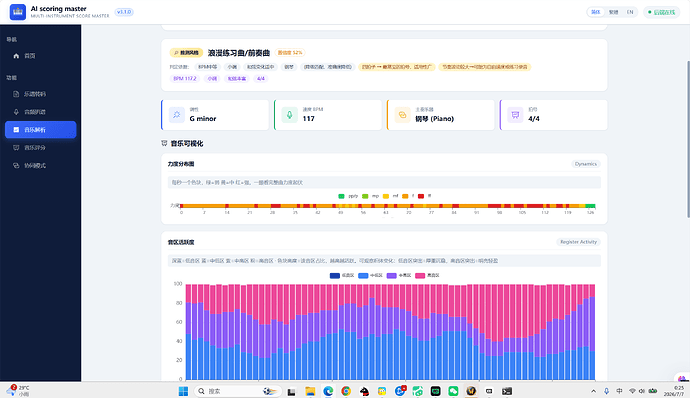Click the G minor key card
The width and height of the screenshot is (690, 398).
[215, 115]
